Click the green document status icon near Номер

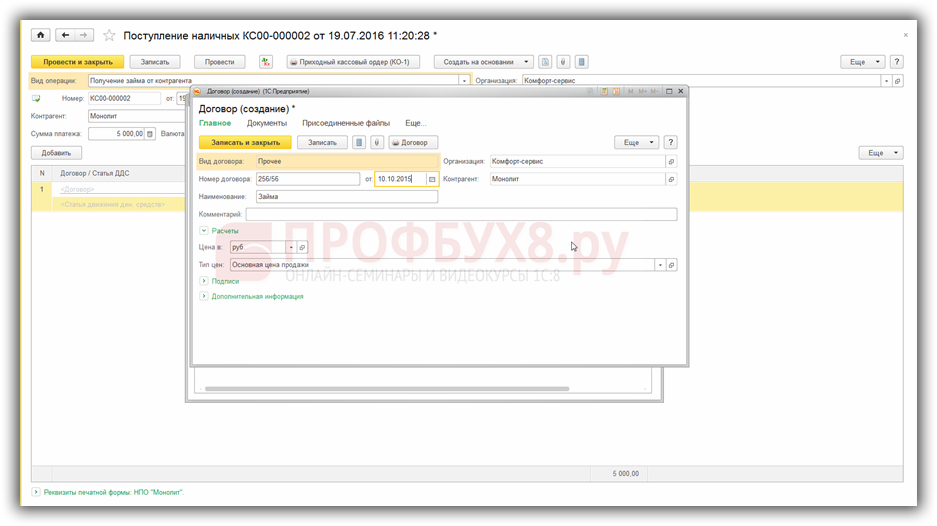pos(36,98)
